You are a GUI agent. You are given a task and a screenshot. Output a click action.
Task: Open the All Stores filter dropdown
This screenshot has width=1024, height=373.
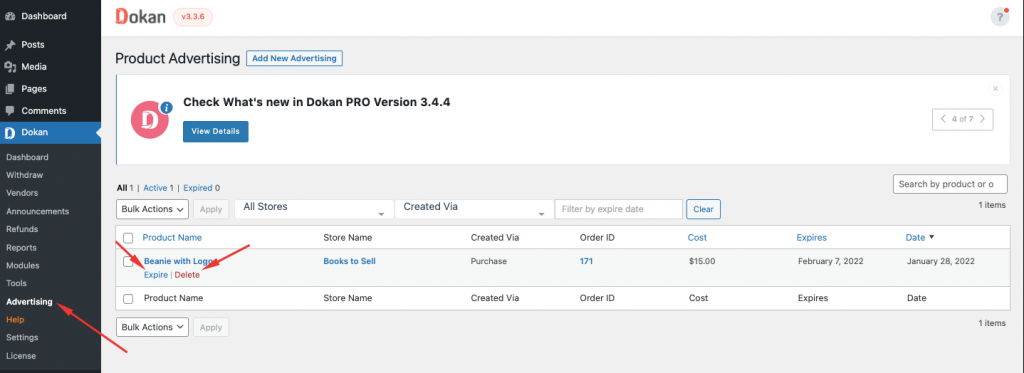tap(313, 209)
